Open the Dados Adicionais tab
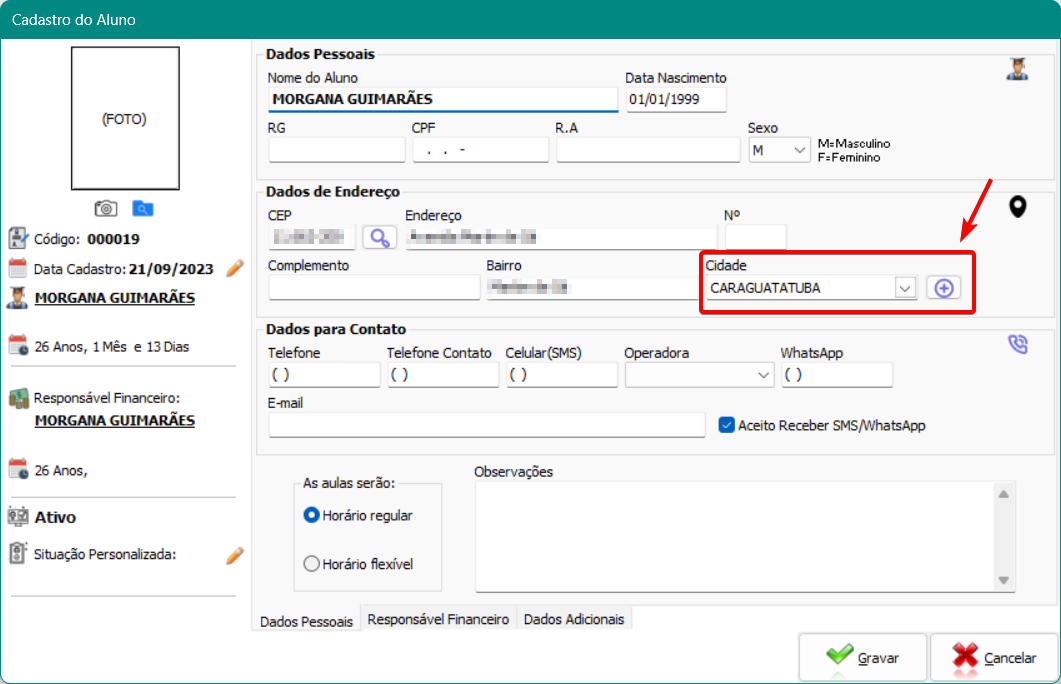This screenshot has height=684, width=1061. coord(574,619)
